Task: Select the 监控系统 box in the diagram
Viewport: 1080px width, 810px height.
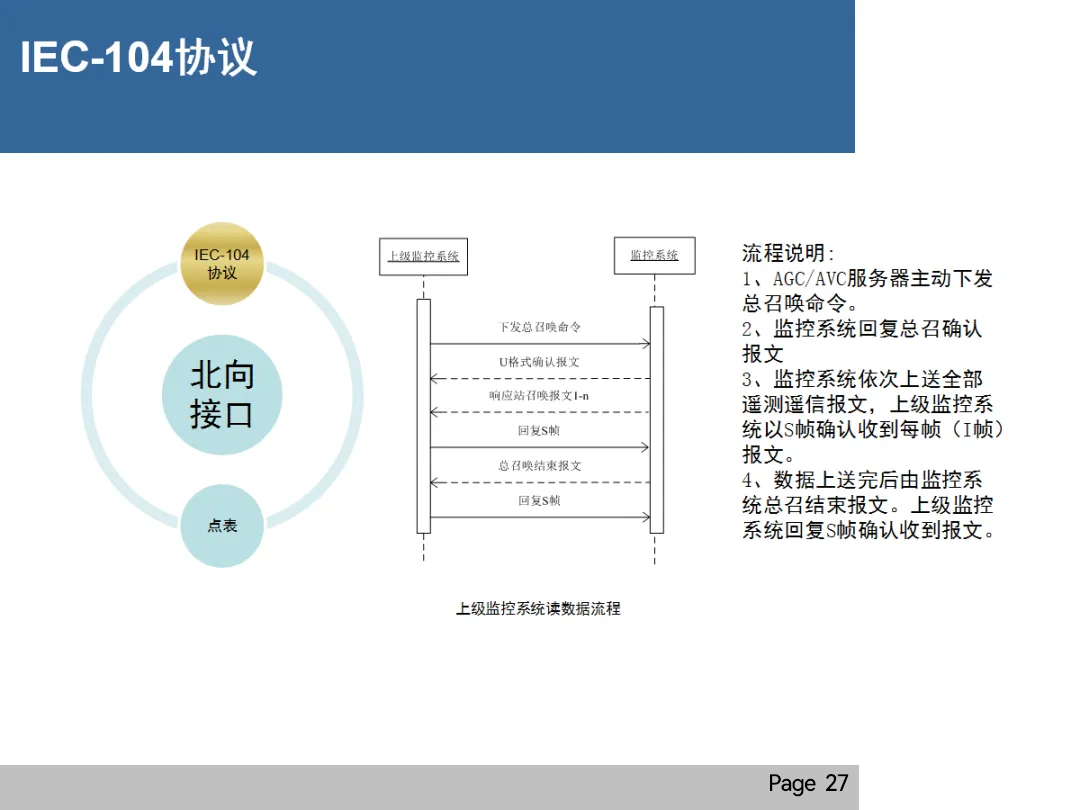Action: pos(655,255)
